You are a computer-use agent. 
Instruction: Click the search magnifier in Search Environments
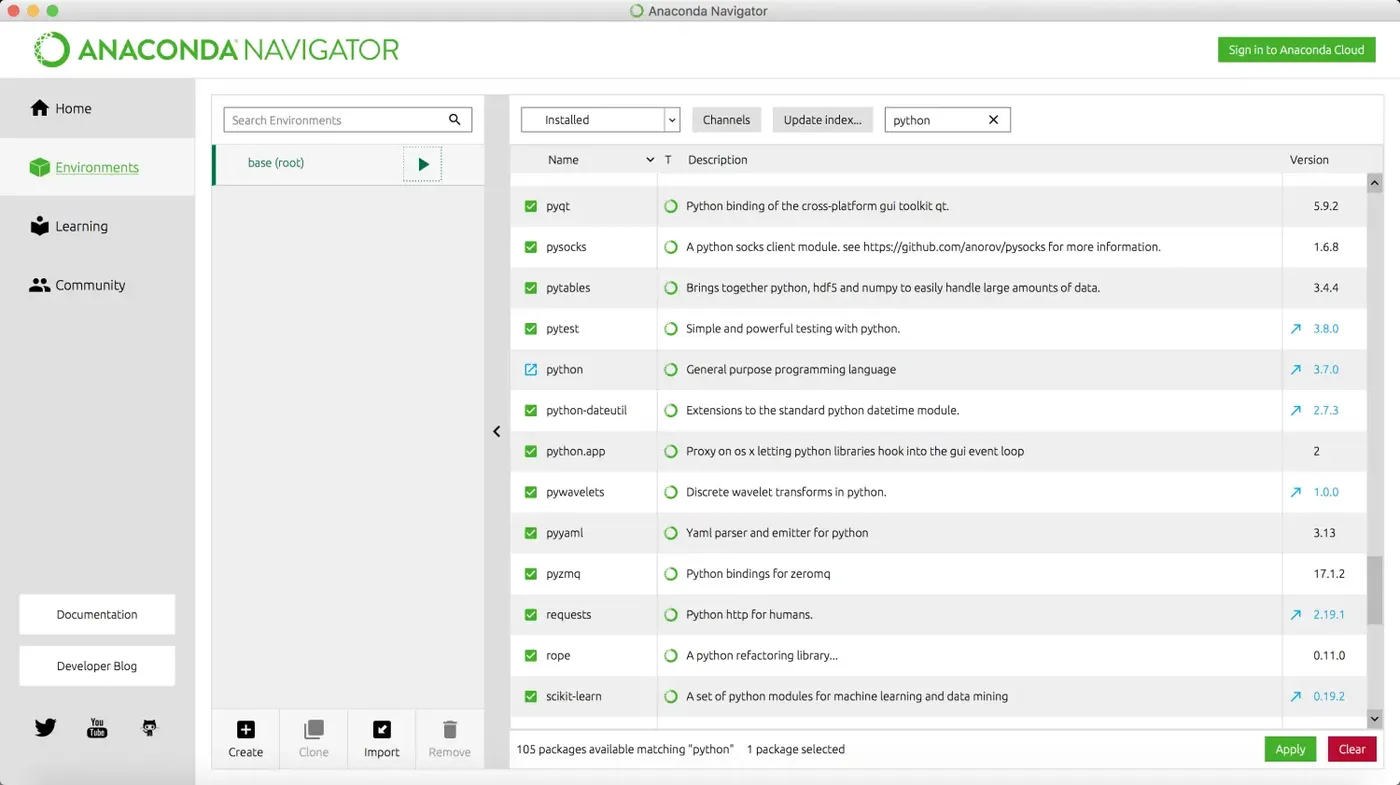[x=455, y=120]
